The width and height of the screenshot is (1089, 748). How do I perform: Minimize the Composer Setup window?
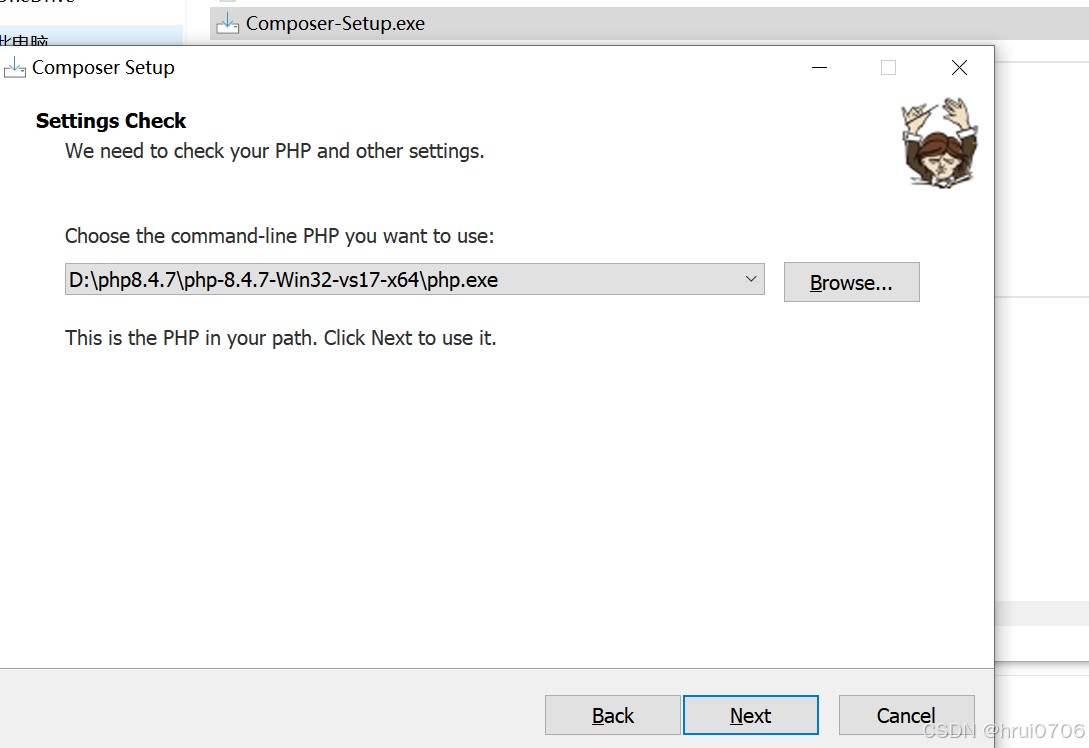click(x=820, y=67)
